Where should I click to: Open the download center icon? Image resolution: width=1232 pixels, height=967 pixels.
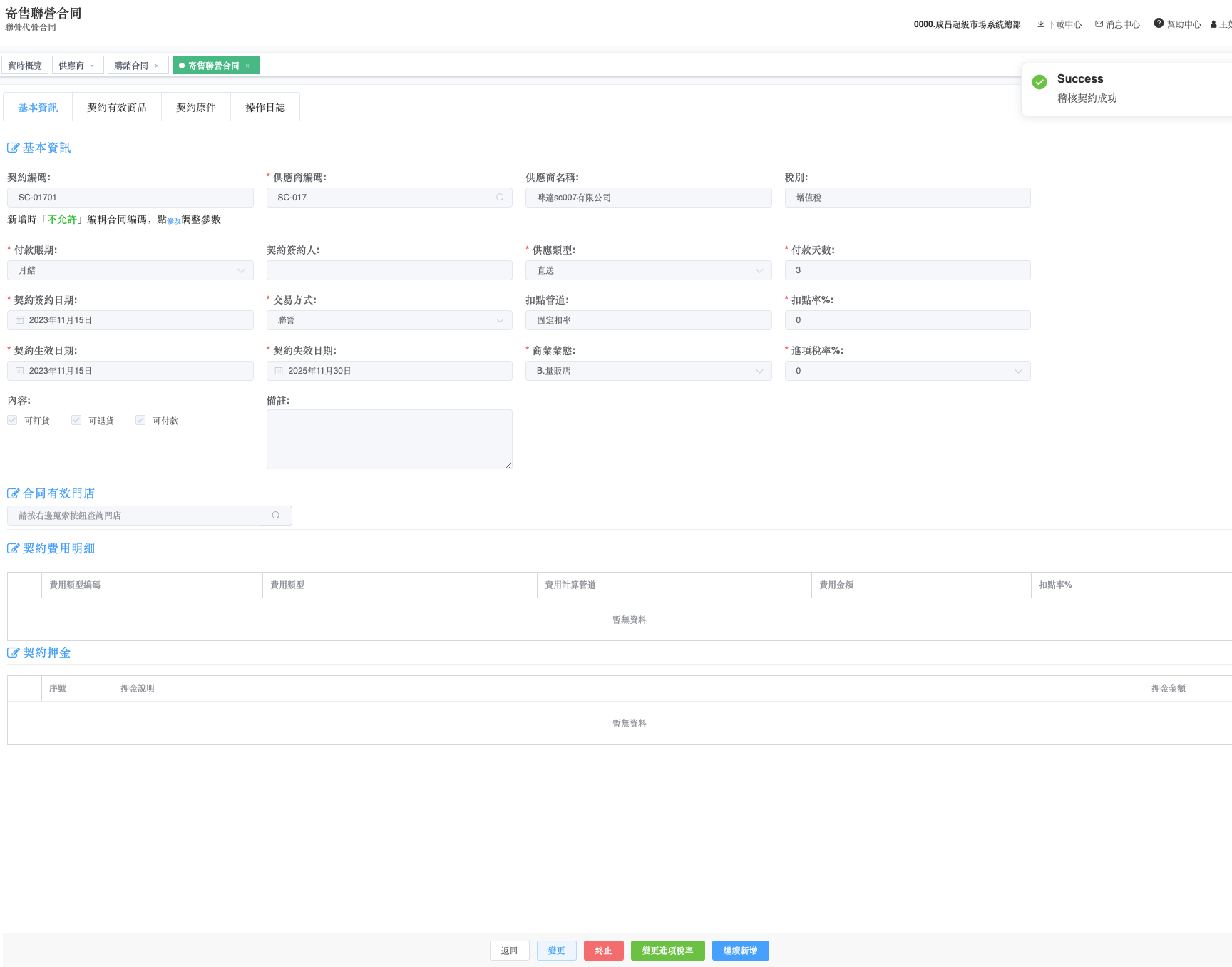tap(1041, 24)
